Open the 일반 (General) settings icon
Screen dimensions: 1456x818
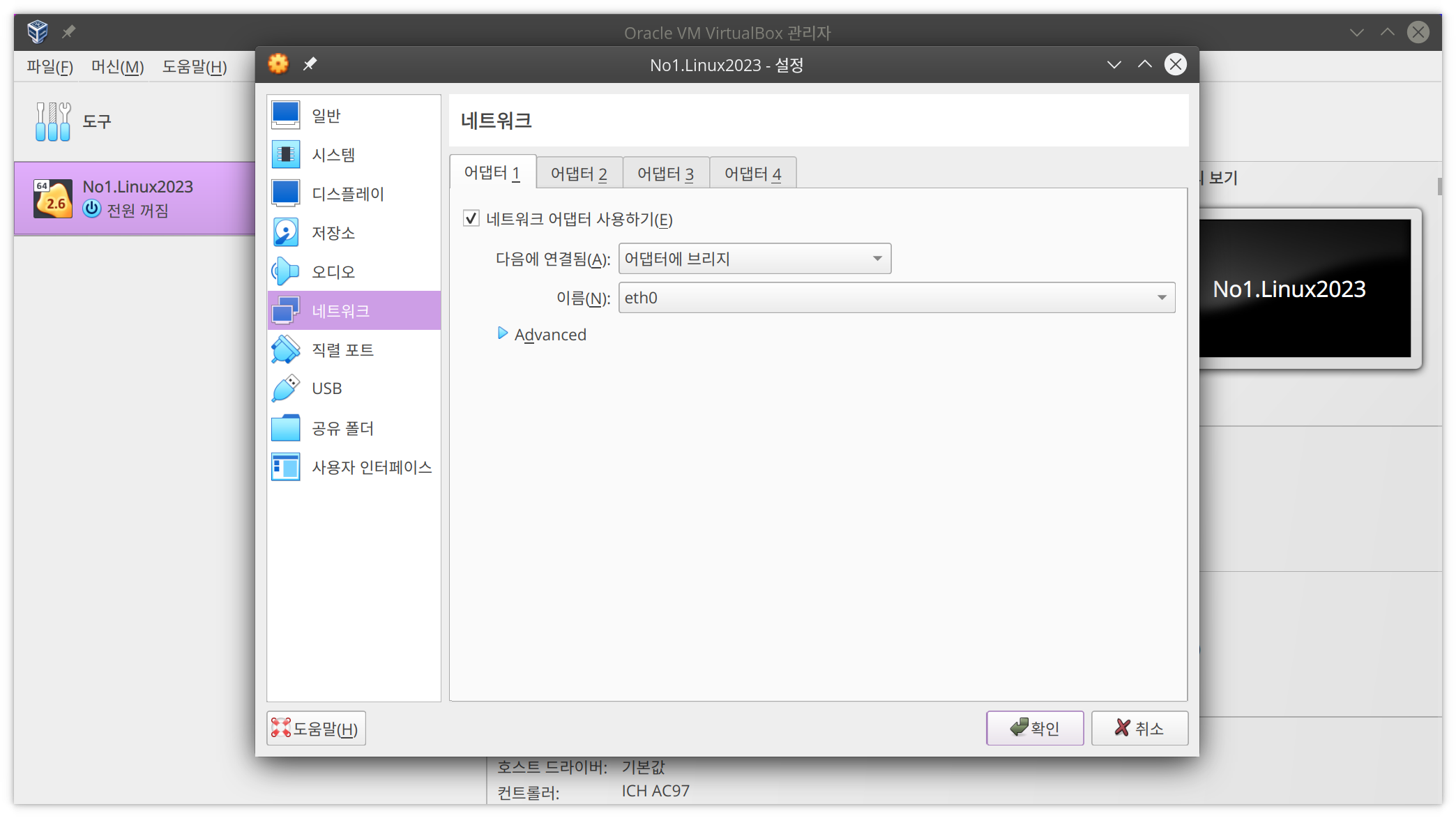(x=285, y=115)
